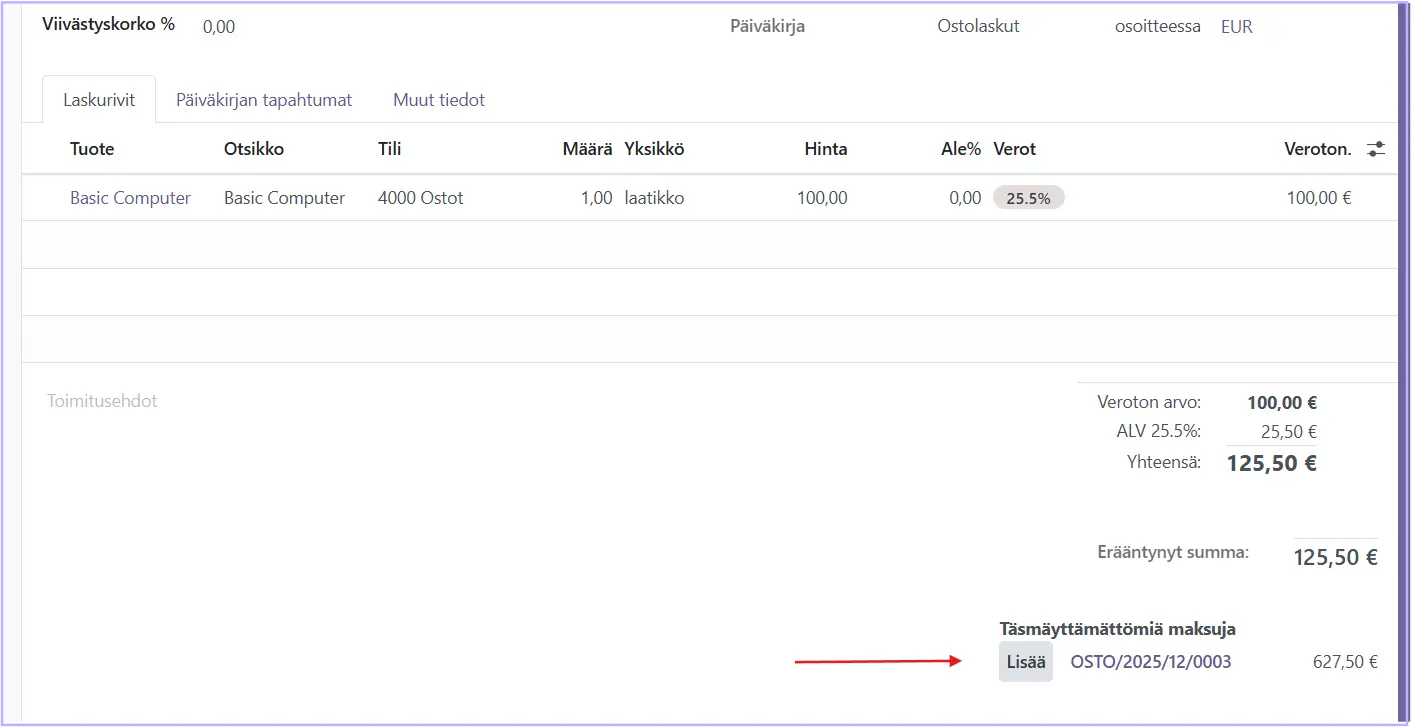Select the Laskurivit tab

(x=99, y=100)
